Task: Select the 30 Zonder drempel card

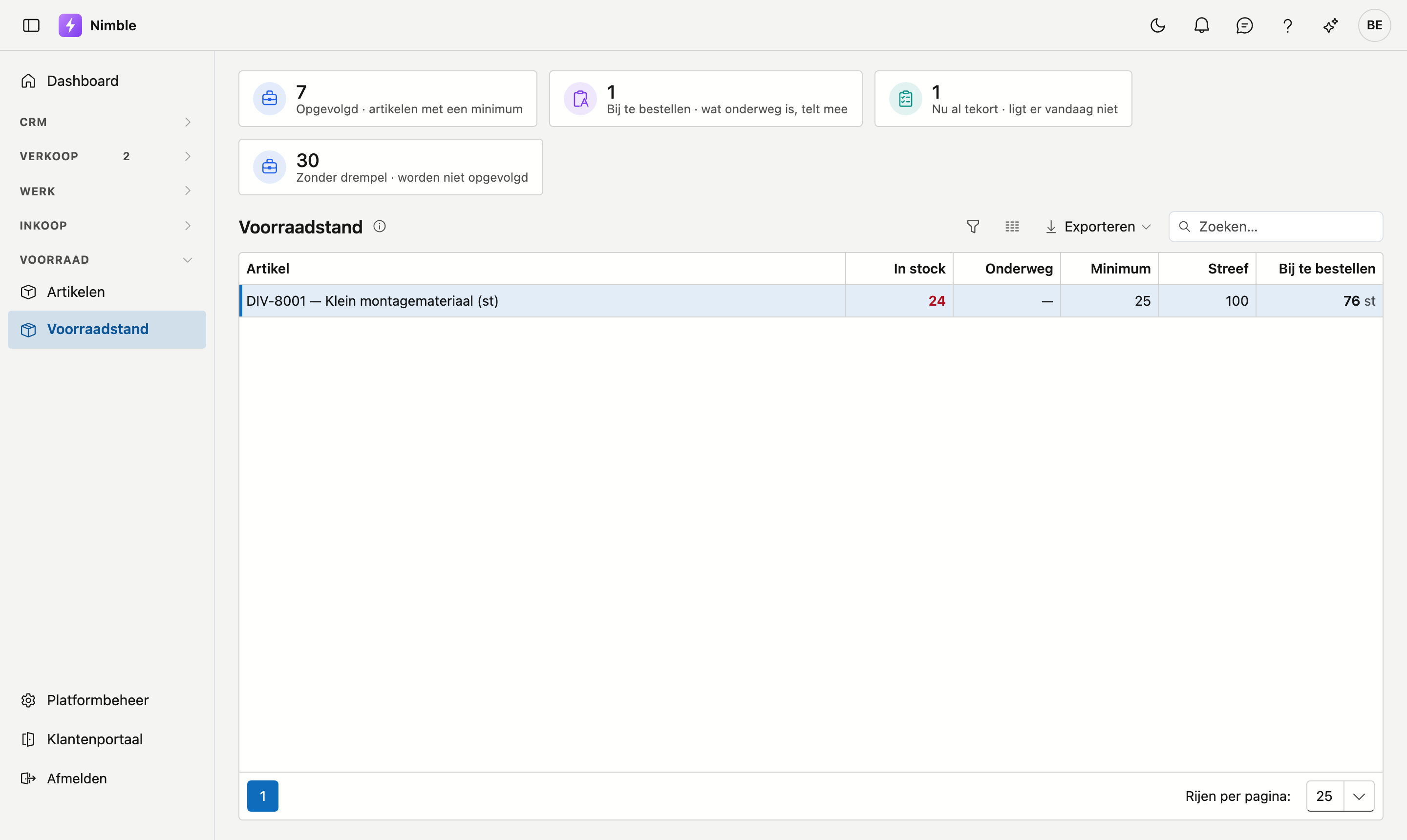Action: click(391, 167)
